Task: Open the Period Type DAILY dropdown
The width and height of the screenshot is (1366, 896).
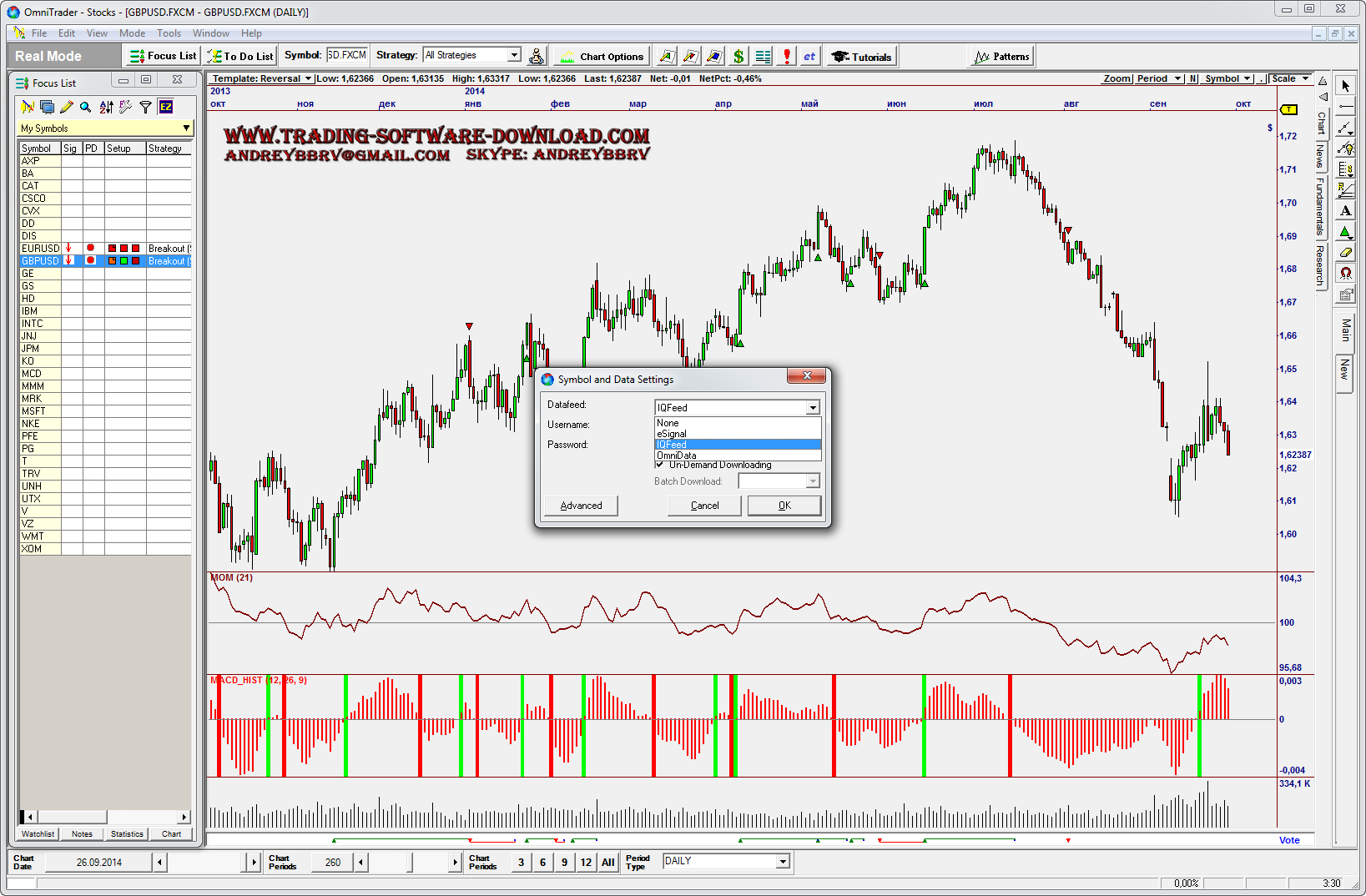Action: [x=782, y=862]
